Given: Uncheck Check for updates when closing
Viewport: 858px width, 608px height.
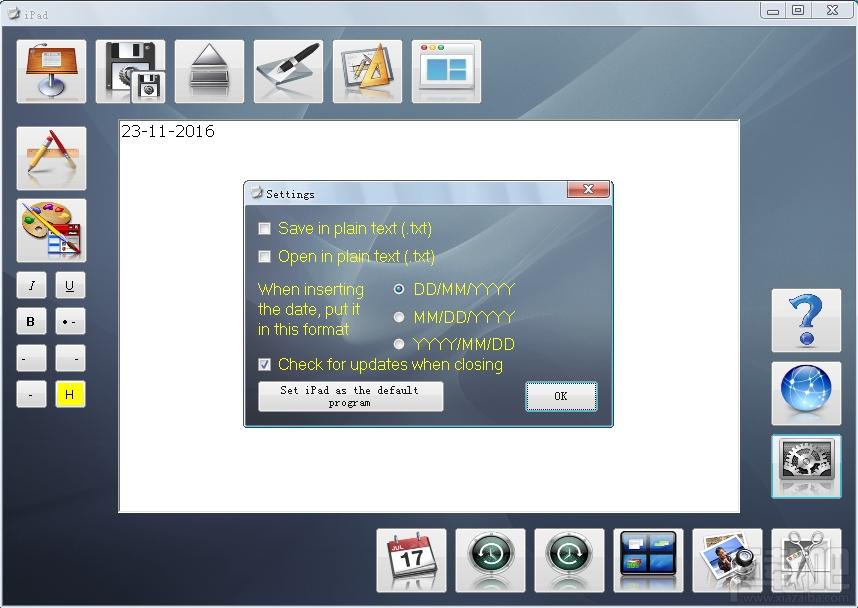Looking at the screenshot, I should [264, 364].
